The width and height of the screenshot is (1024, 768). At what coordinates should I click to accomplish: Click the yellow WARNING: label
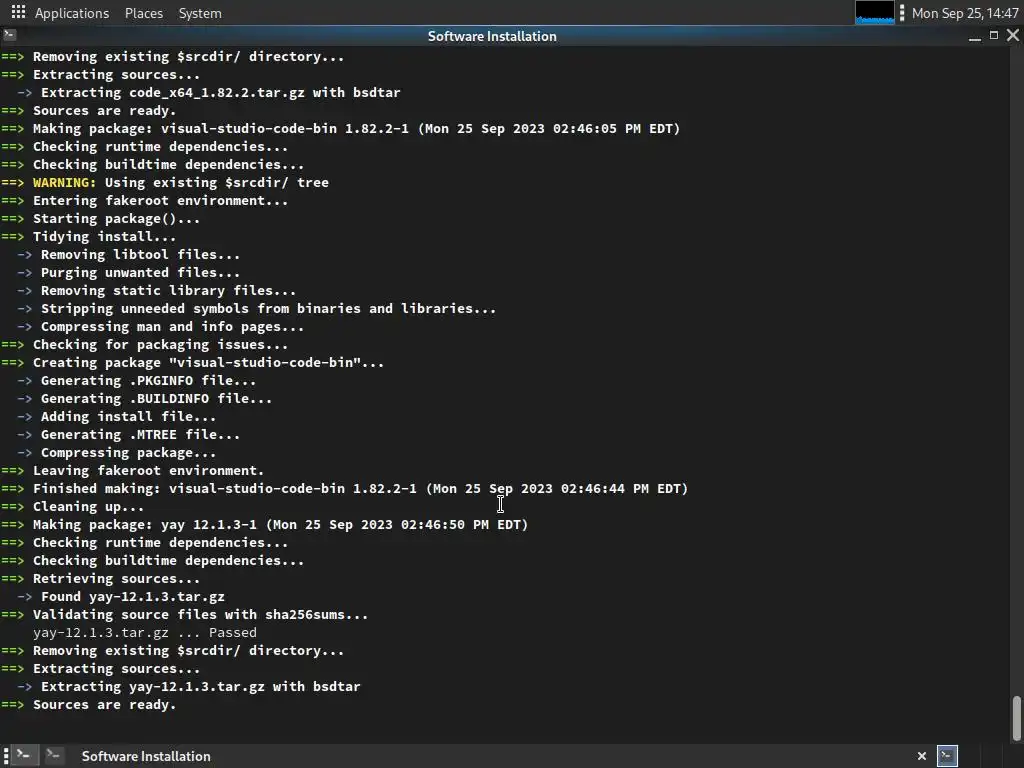tap(65, 183)
